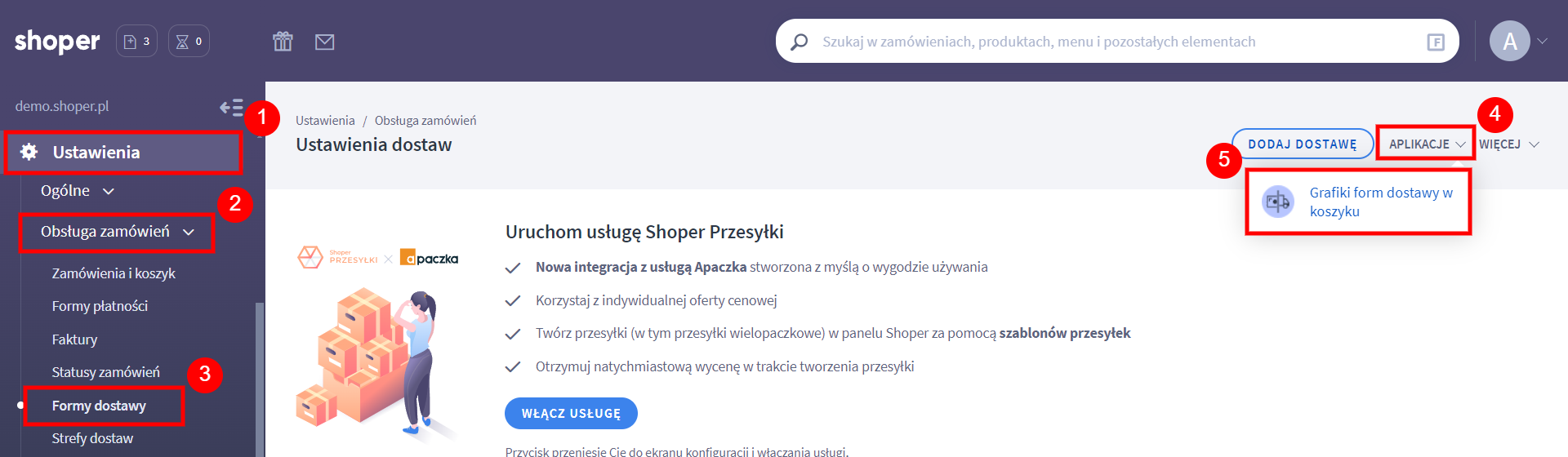Image resolution: width=1568 pixels, height=457 pixels.
Task: Go to Strefy dostaw
Action: [92, 438]
